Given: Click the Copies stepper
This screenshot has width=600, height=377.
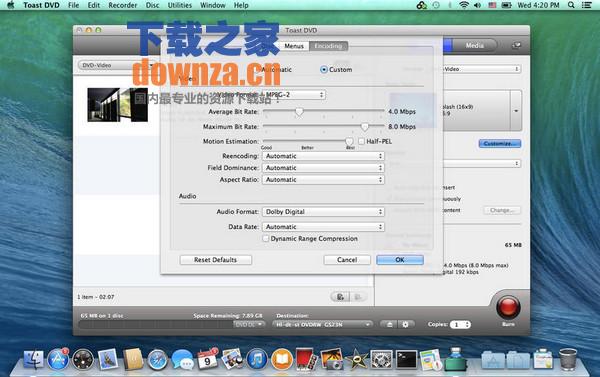Looking at the screenshot, I should click(x=467, y=325).
